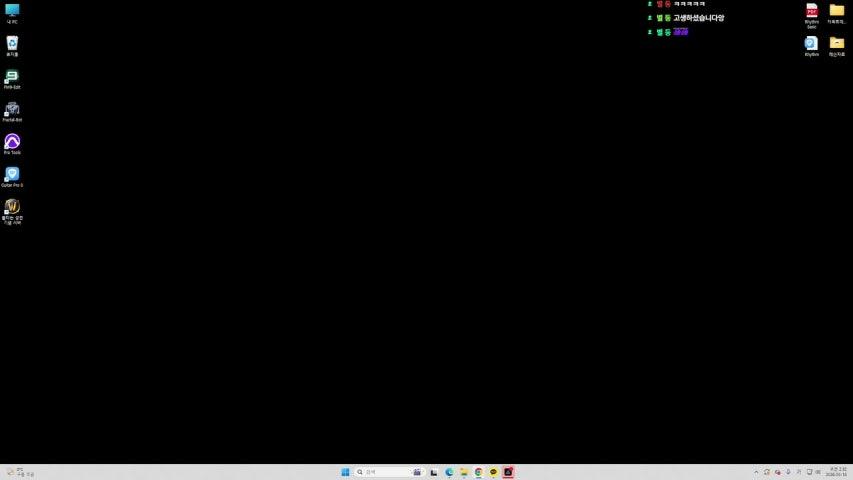Open the taskbar clock and date
Screen dimensions: 853x480
837,472
